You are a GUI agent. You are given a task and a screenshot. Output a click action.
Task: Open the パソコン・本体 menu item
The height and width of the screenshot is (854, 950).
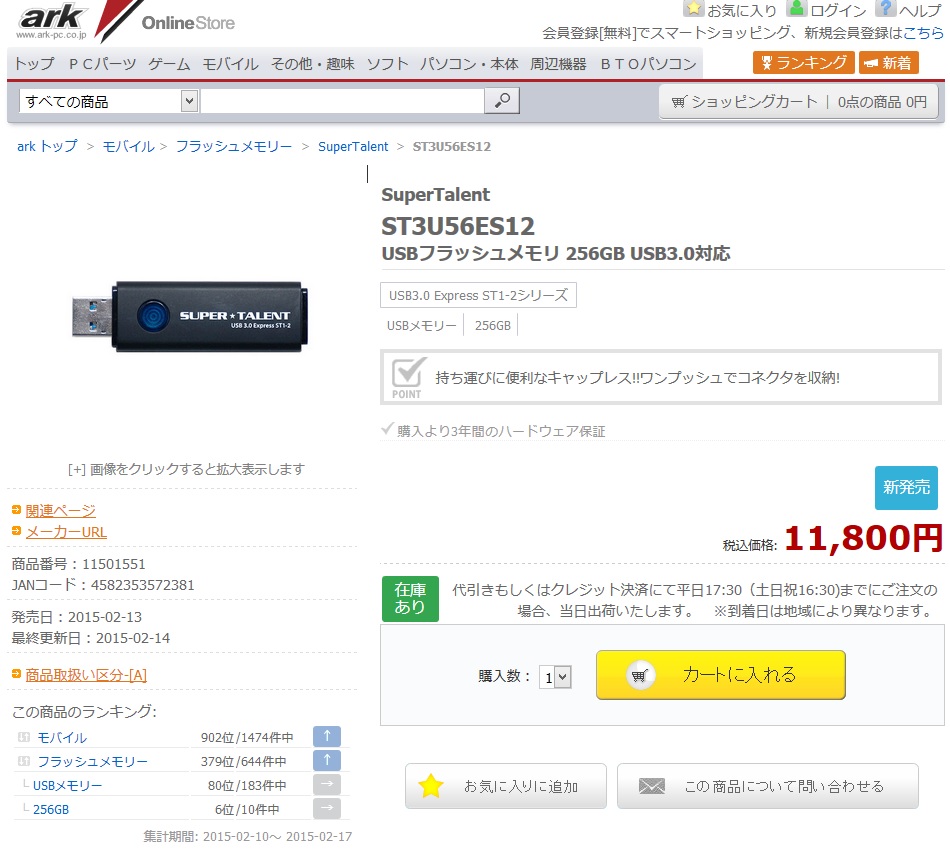click(x=470, y=64)
